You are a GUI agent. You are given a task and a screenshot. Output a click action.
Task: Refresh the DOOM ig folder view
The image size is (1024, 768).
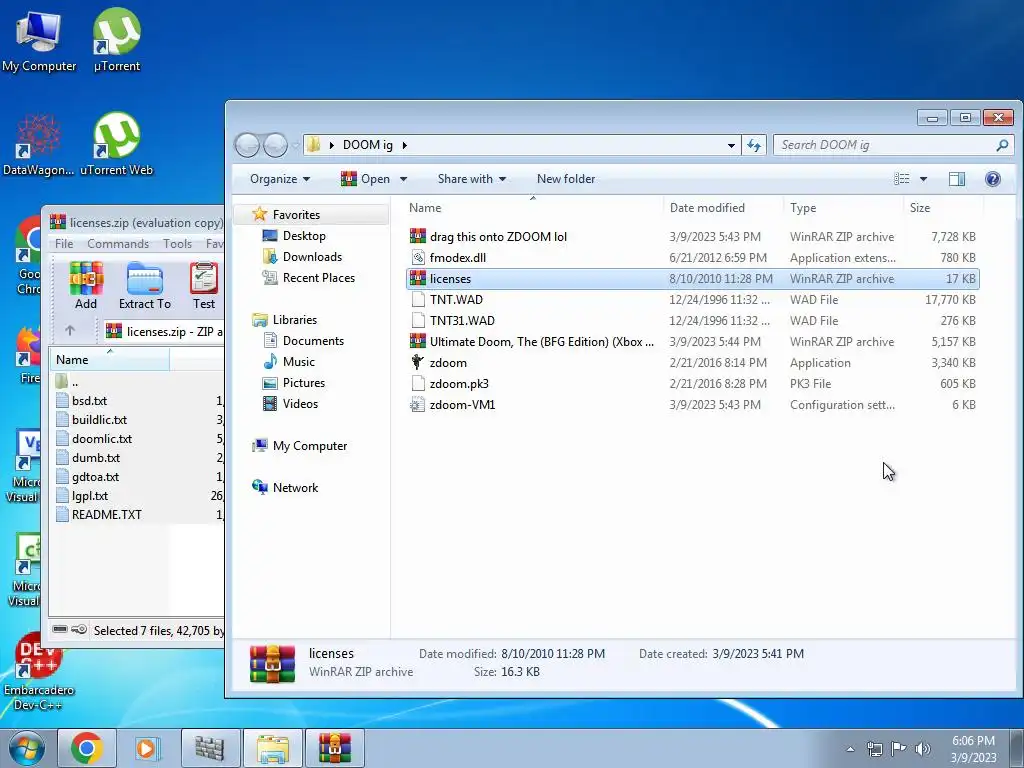[x=754, y=145]
